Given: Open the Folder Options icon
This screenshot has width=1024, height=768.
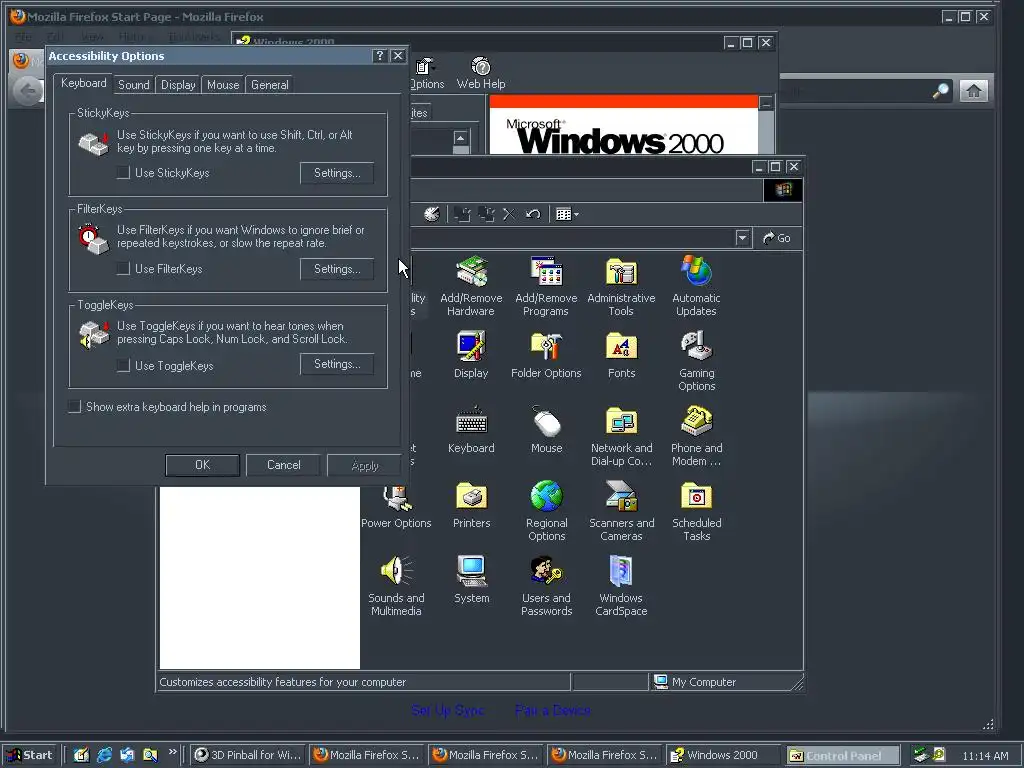Looking at the screenshot, I should point(546,355).
